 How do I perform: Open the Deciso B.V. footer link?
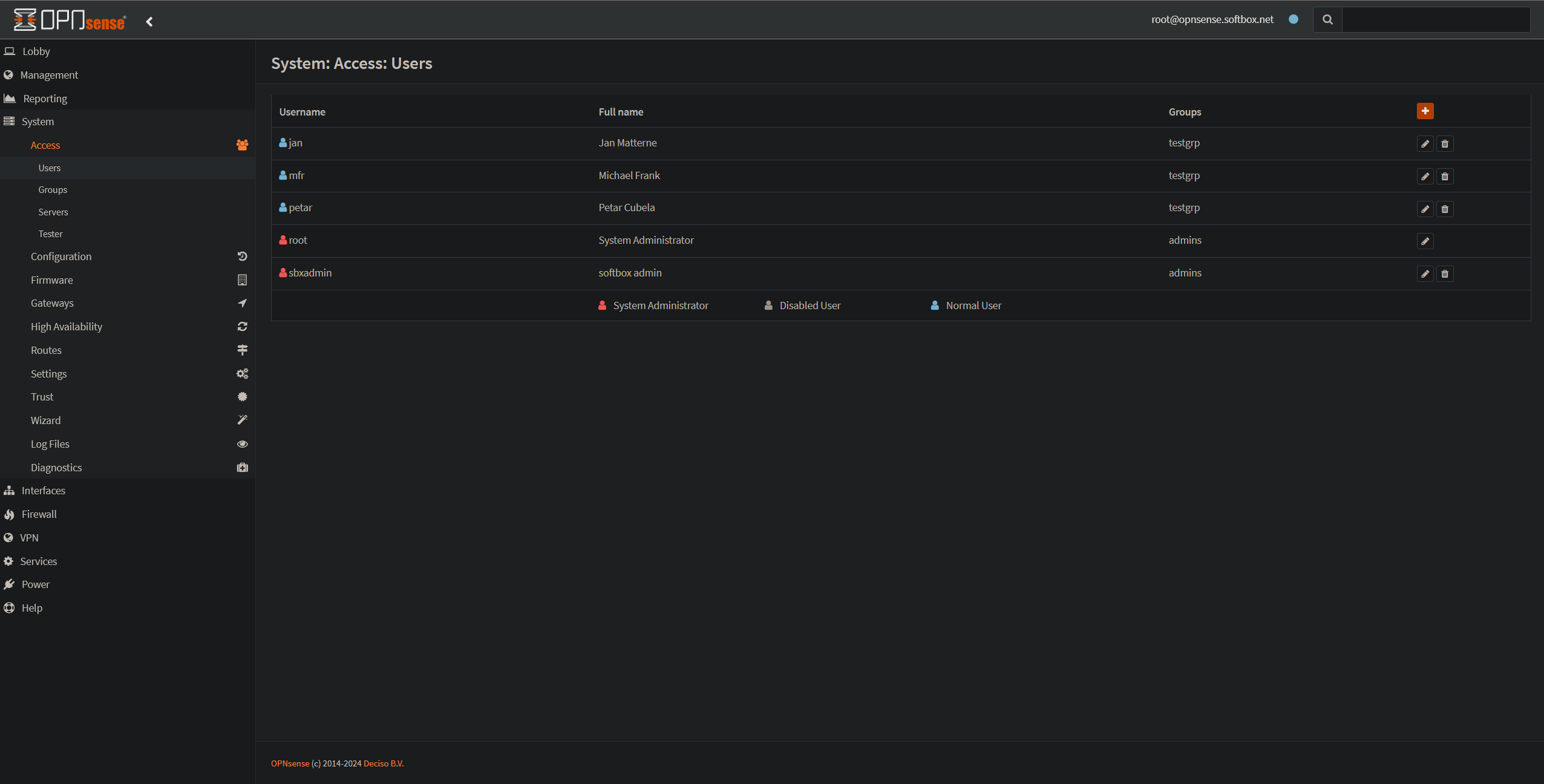pos(383,763)
